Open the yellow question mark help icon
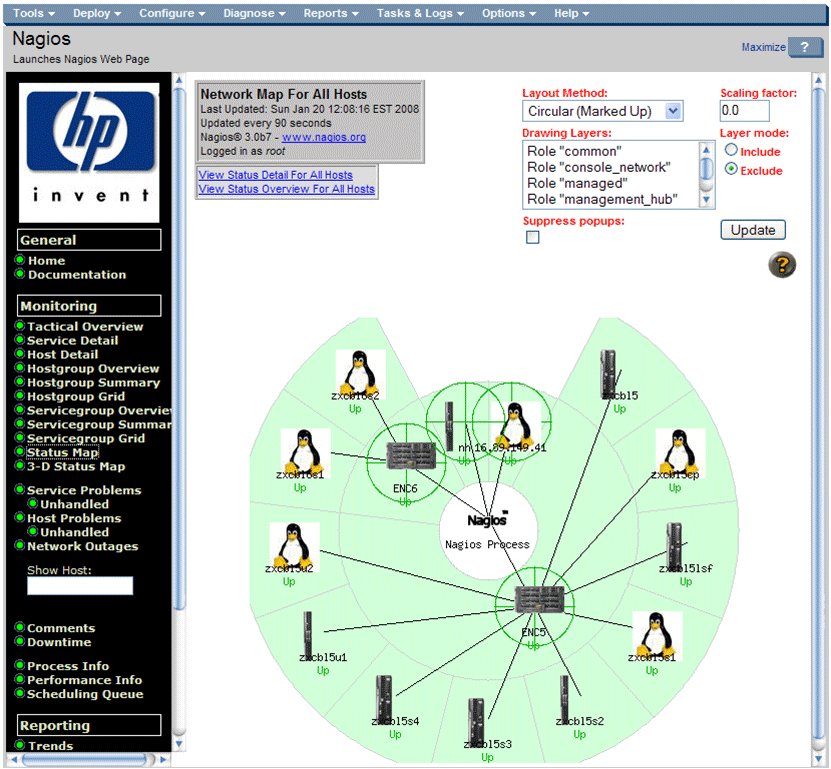This screenshot has width=831, height=769. point(782,264)
